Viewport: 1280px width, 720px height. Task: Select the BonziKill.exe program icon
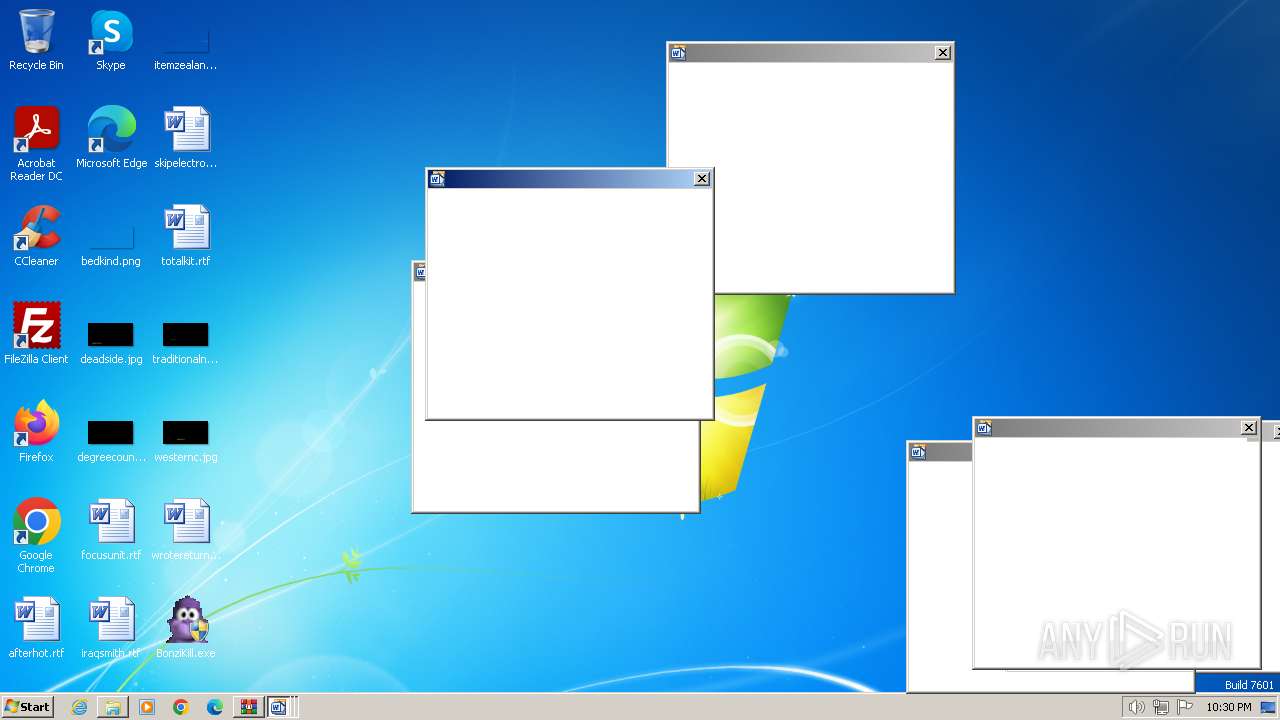click(x=186, y=628)
